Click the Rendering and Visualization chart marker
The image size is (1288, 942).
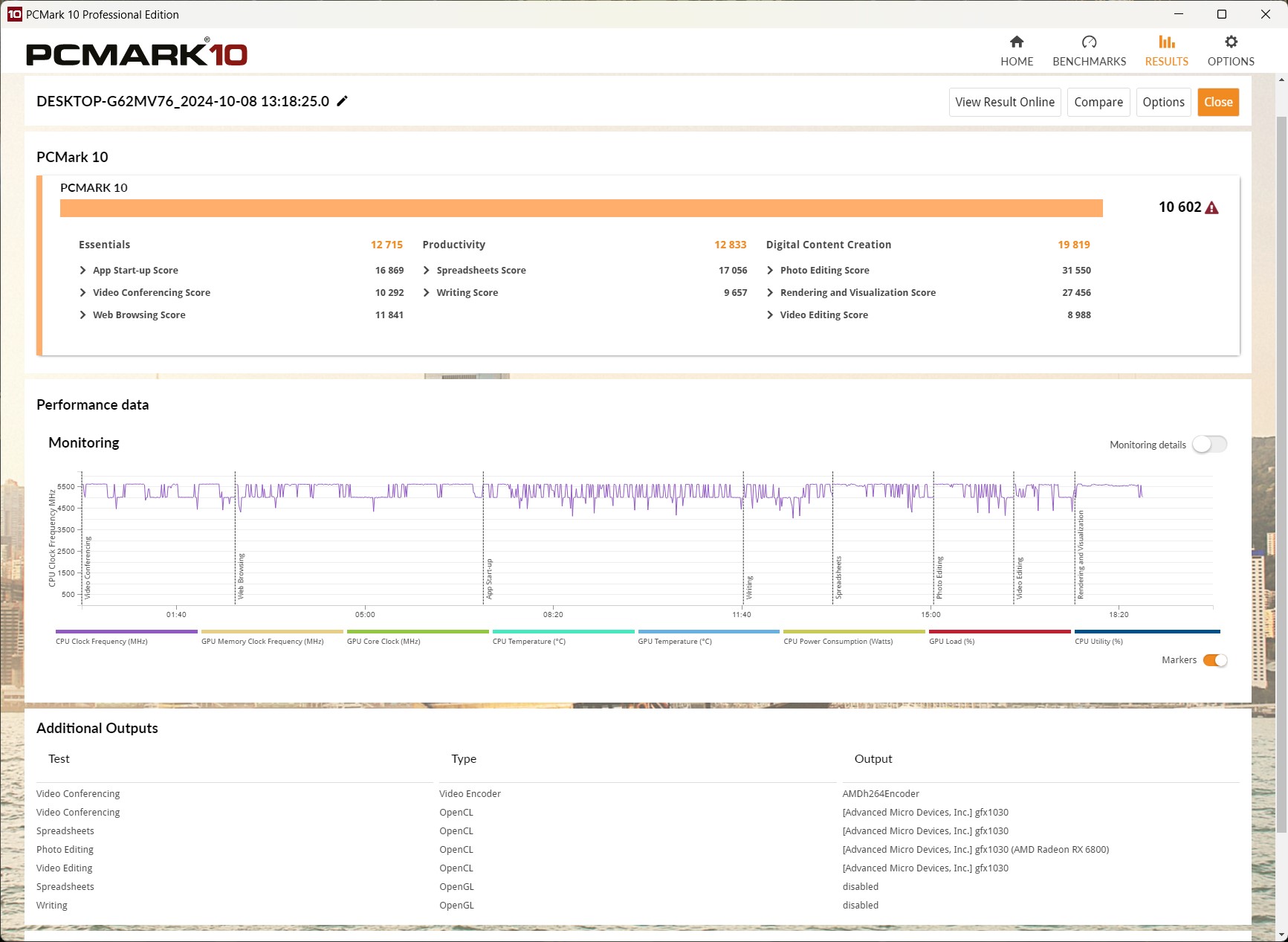click(1081, 555)
